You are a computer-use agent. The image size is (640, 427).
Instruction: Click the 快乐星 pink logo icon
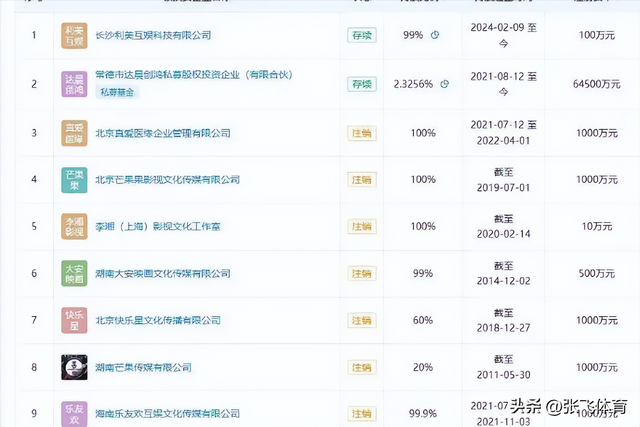tap(74, 320)
